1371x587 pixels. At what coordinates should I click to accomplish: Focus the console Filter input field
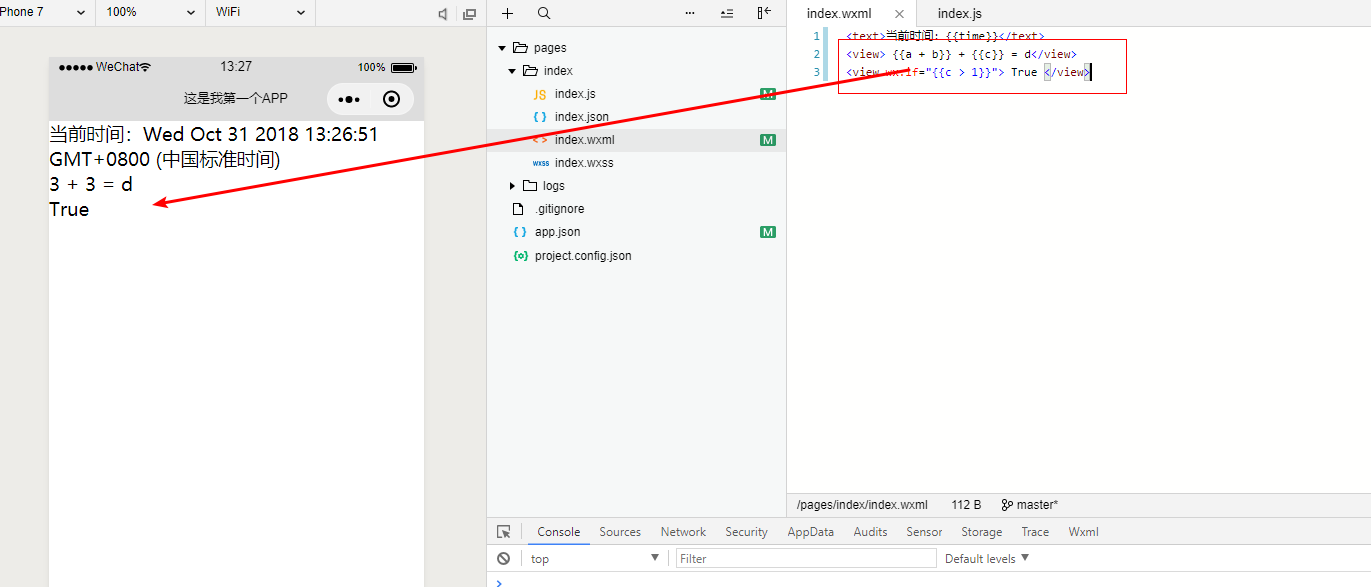tap(805, 559)
